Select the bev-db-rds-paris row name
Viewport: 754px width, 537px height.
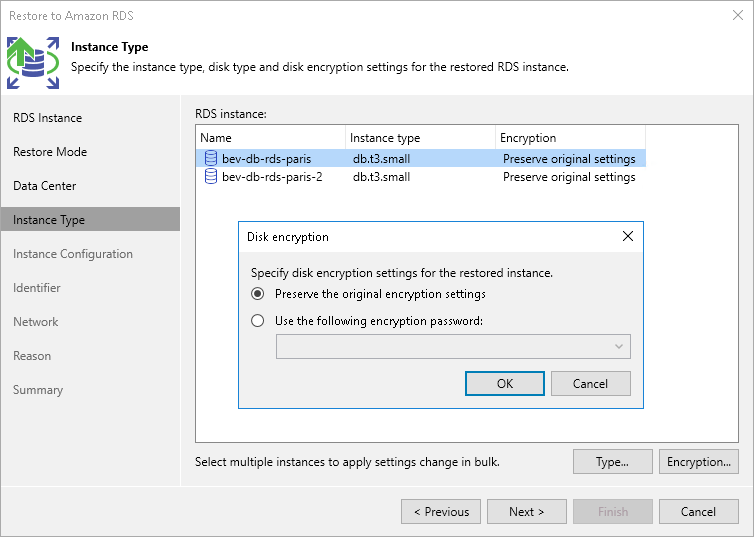click(266, 159)
